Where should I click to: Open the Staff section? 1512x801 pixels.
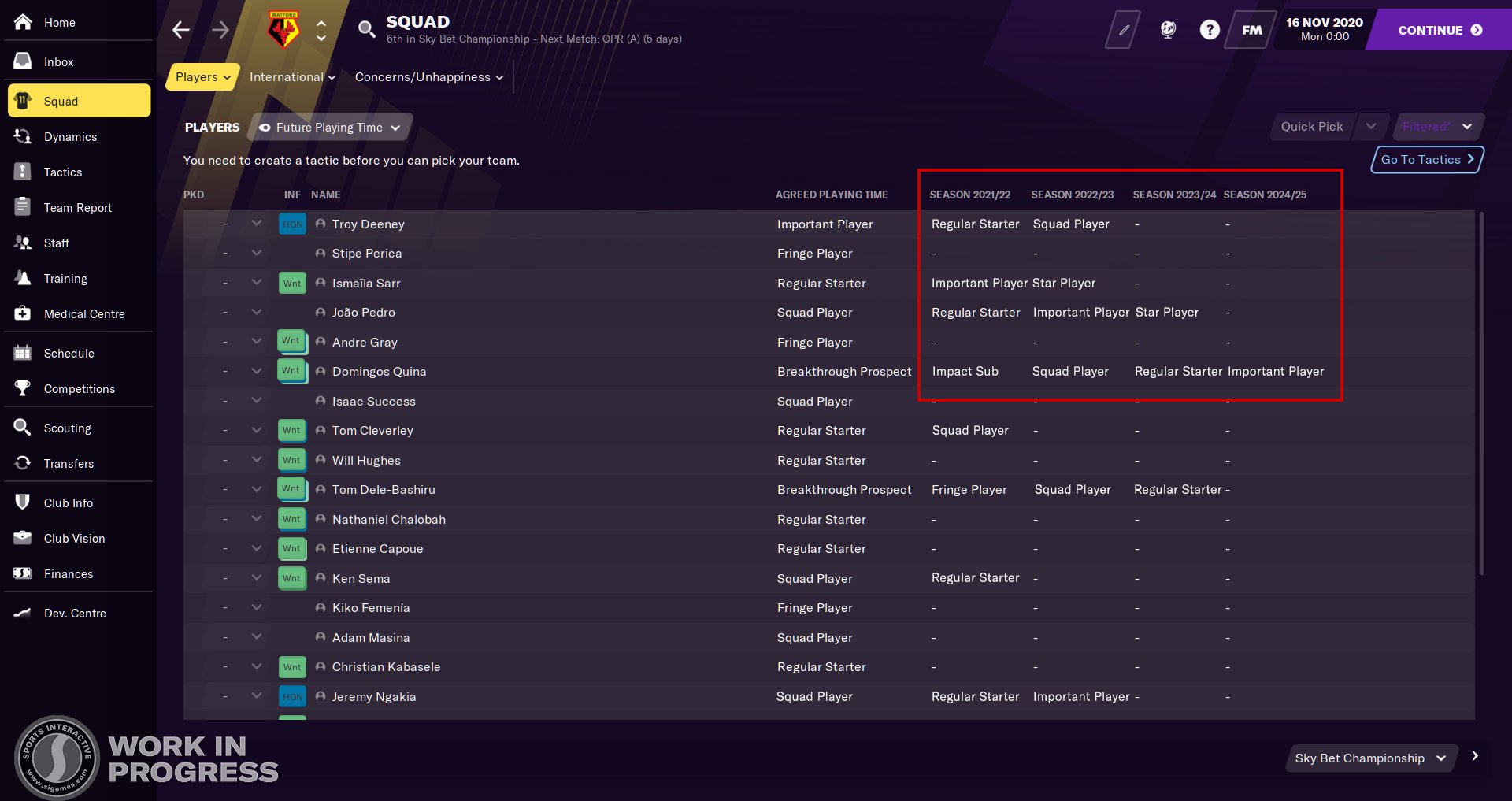coord(56,243)
